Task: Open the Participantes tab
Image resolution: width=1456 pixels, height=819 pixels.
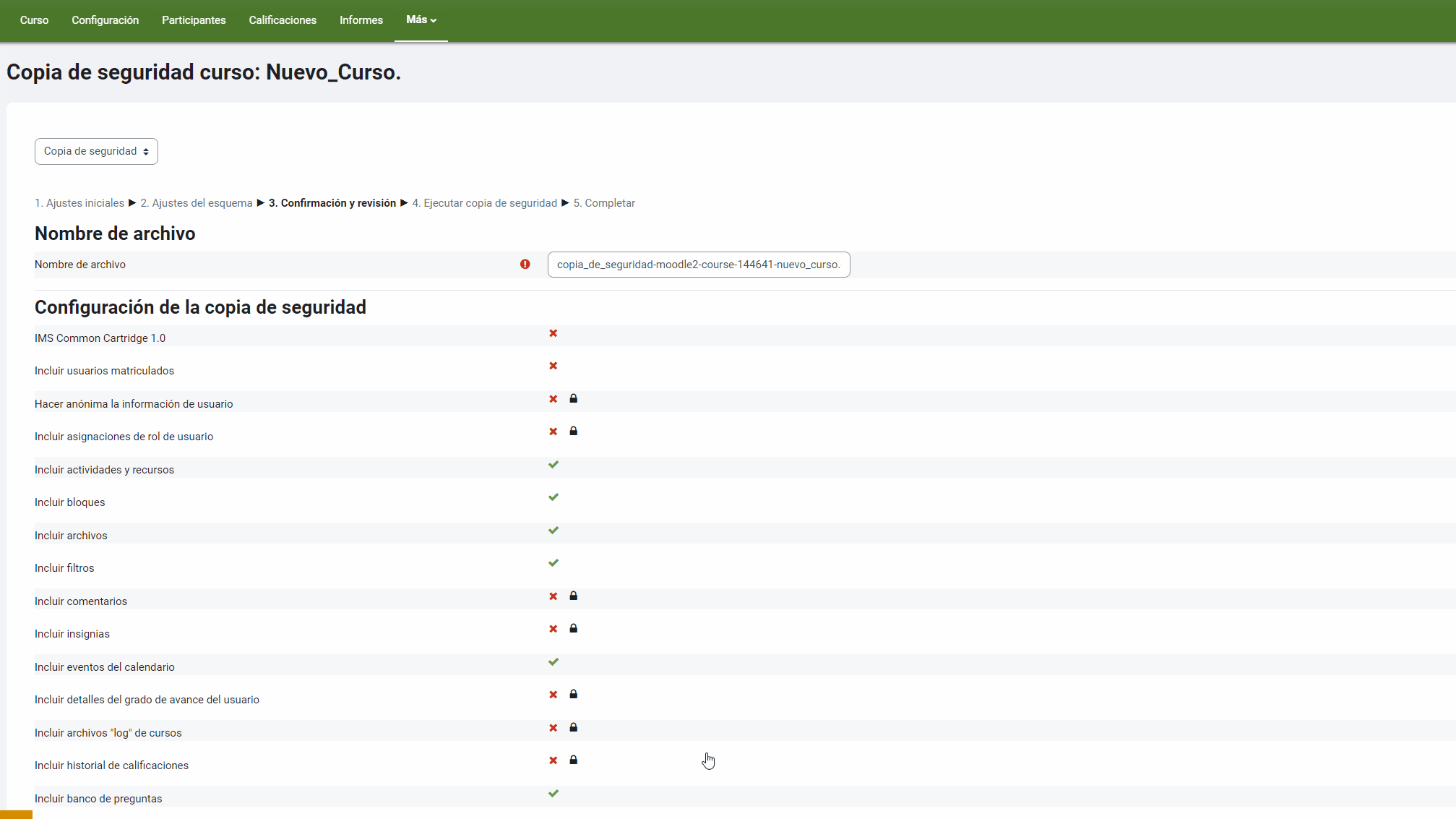Action: 194,20
